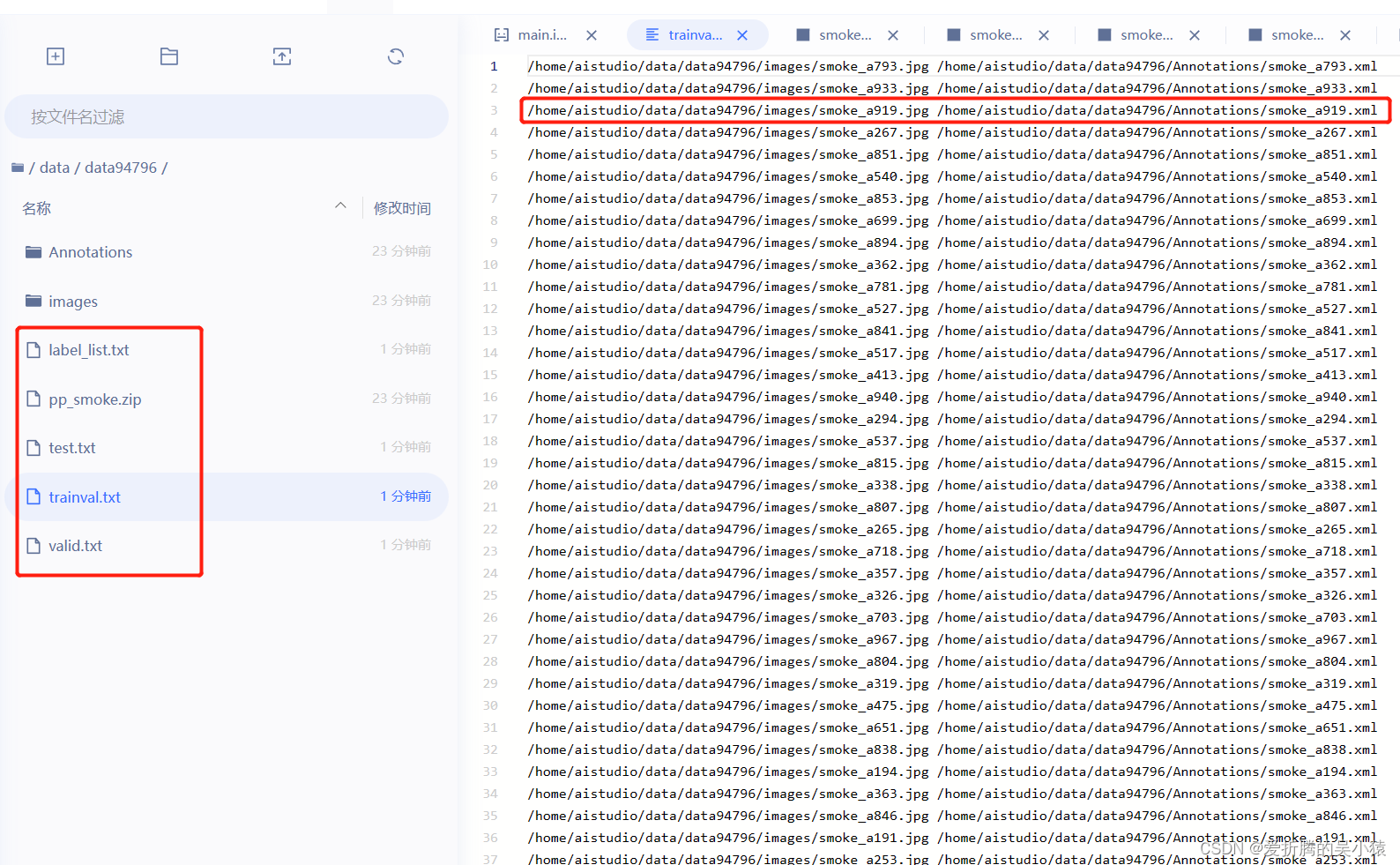Click the Annotations folder icon
The width and height of the screenshot is (1400, 865).
coord(34,252)
